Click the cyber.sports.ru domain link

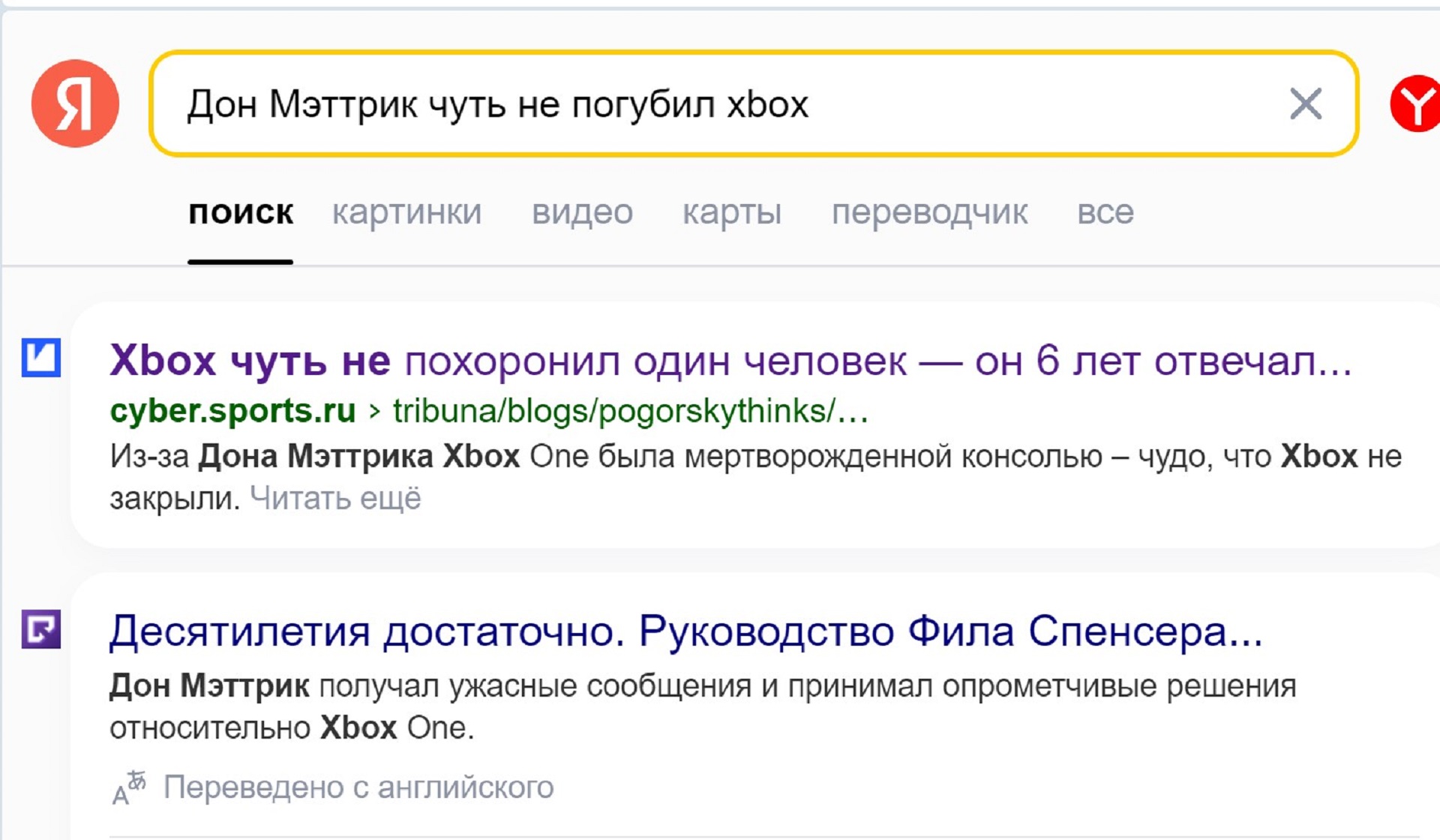click(232, 411)
